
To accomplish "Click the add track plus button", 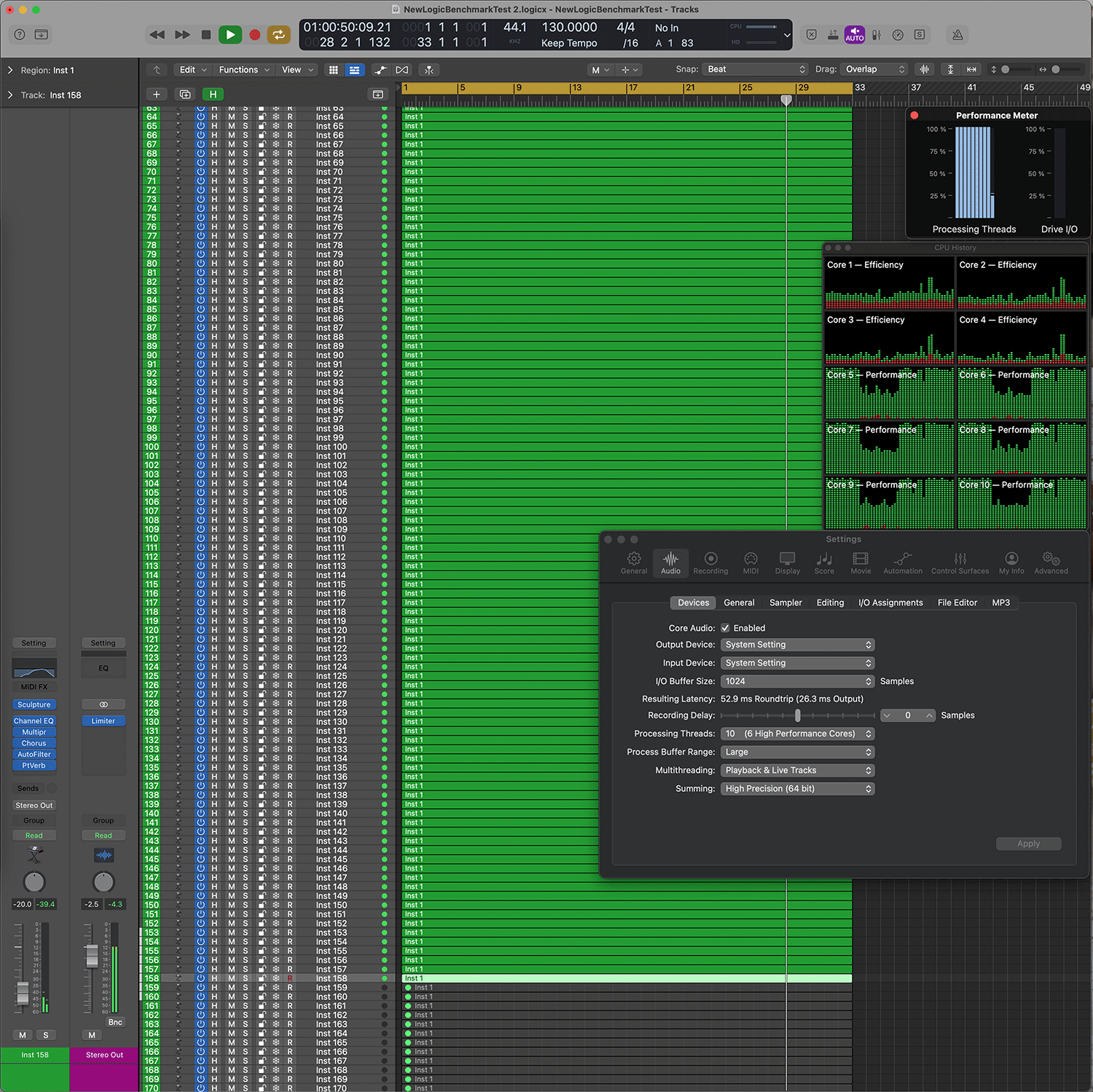I will pos(157,94).
